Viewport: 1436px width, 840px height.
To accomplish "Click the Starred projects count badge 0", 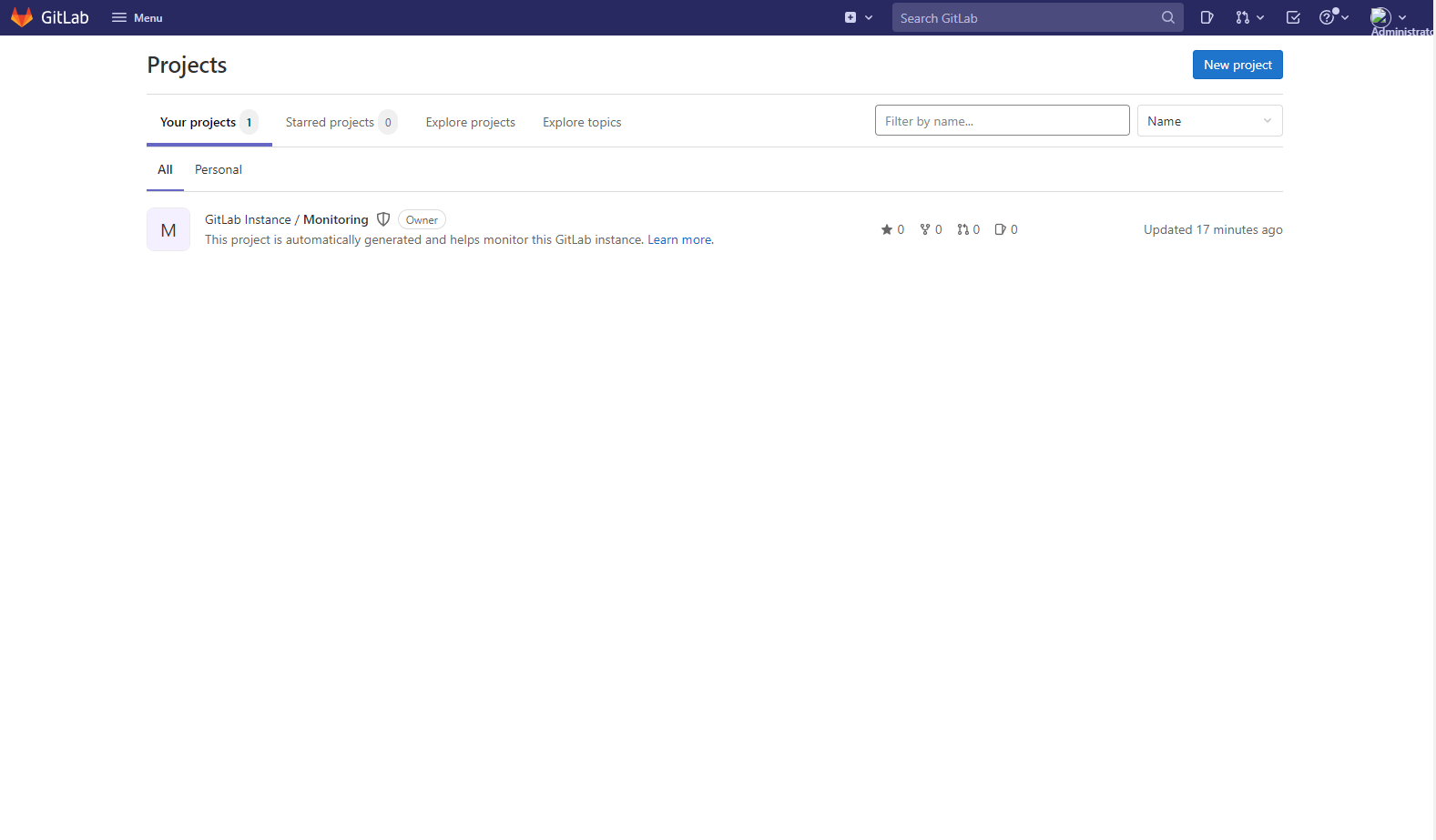I will tap(388, 122).
